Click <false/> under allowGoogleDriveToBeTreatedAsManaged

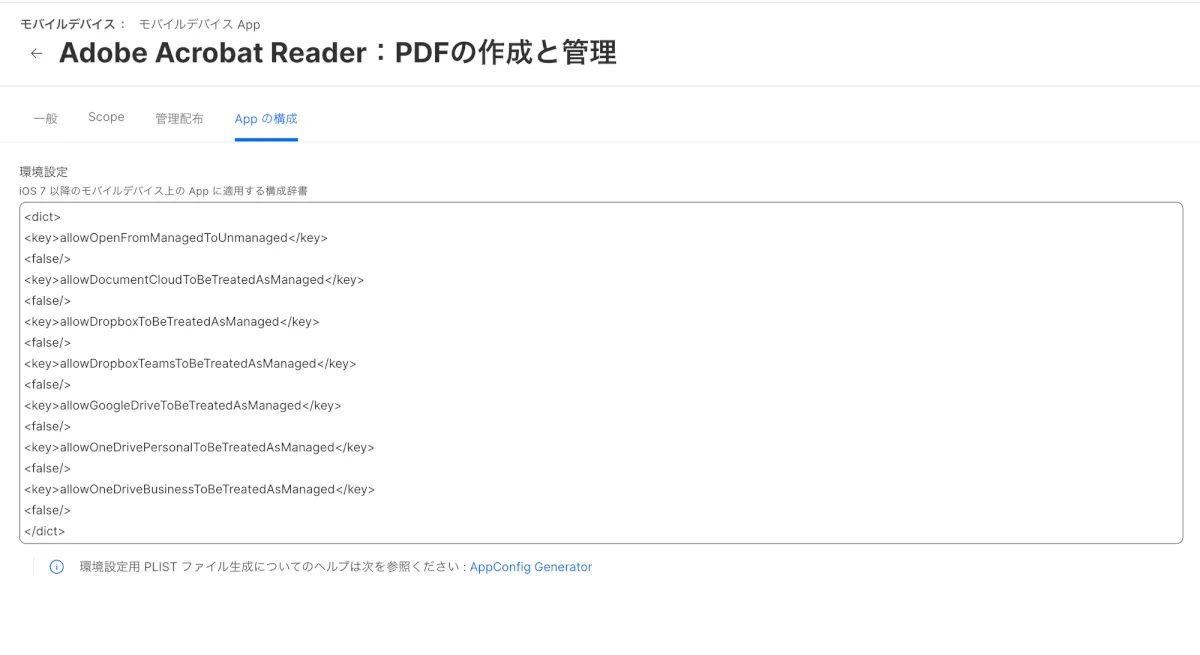pyautogui.click(x=48, y=427)
